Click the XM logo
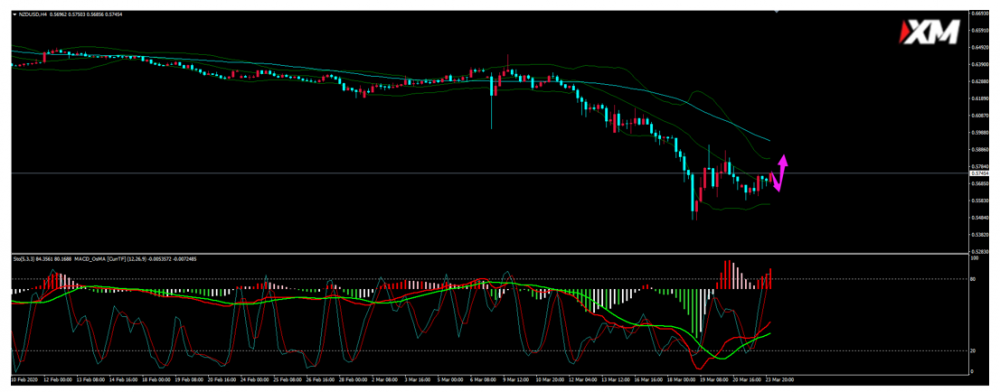Viewport: 1000px width, 392px height. click(x=929, y=32)
